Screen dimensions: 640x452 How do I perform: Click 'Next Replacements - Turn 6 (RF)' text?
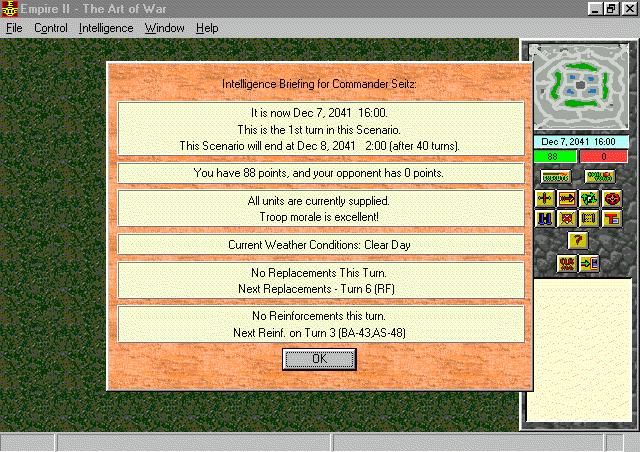[x=316, y=289]
